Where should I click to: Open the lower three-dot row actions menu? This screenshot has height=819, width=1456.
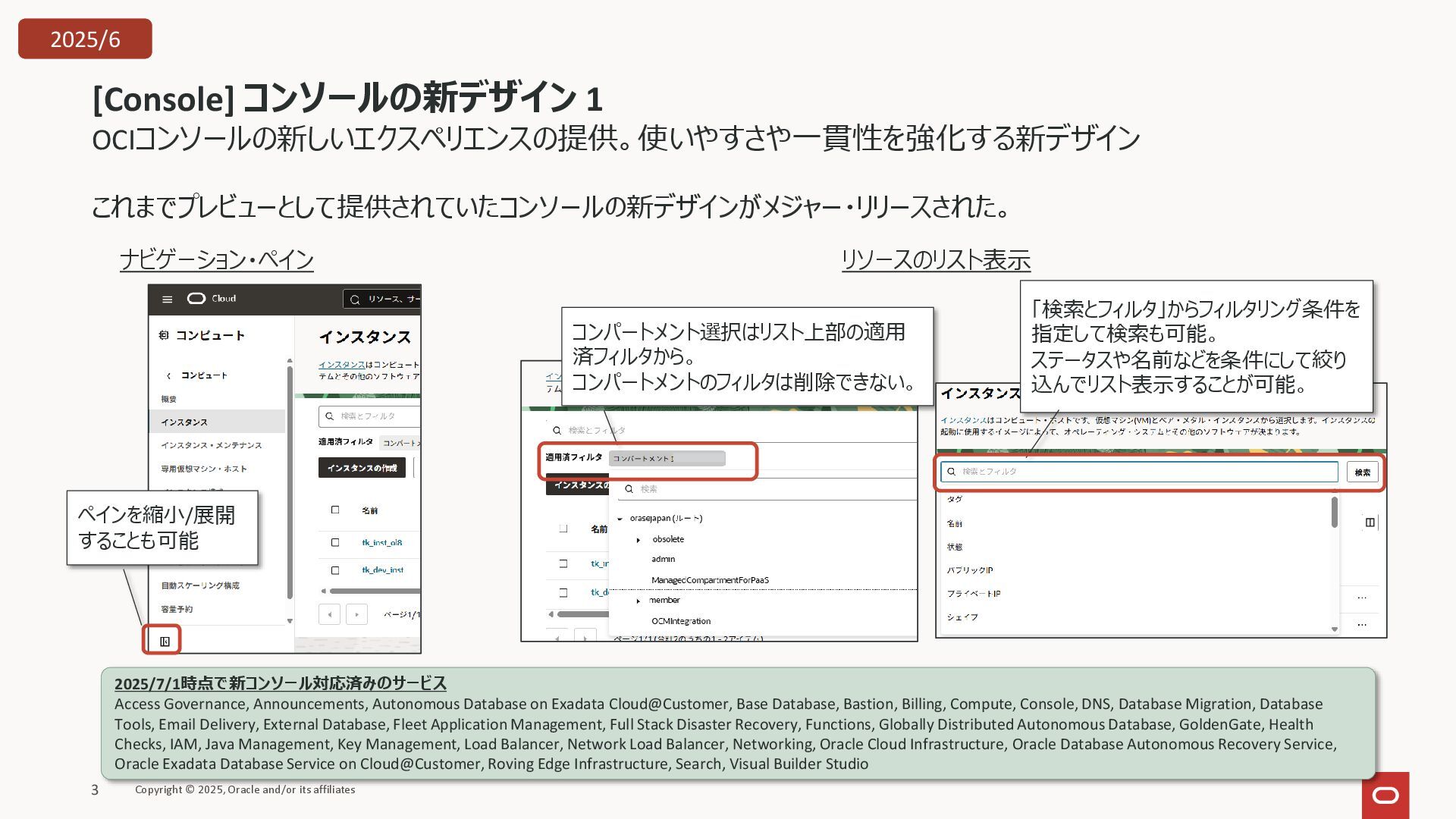(x=1362, y=625)
